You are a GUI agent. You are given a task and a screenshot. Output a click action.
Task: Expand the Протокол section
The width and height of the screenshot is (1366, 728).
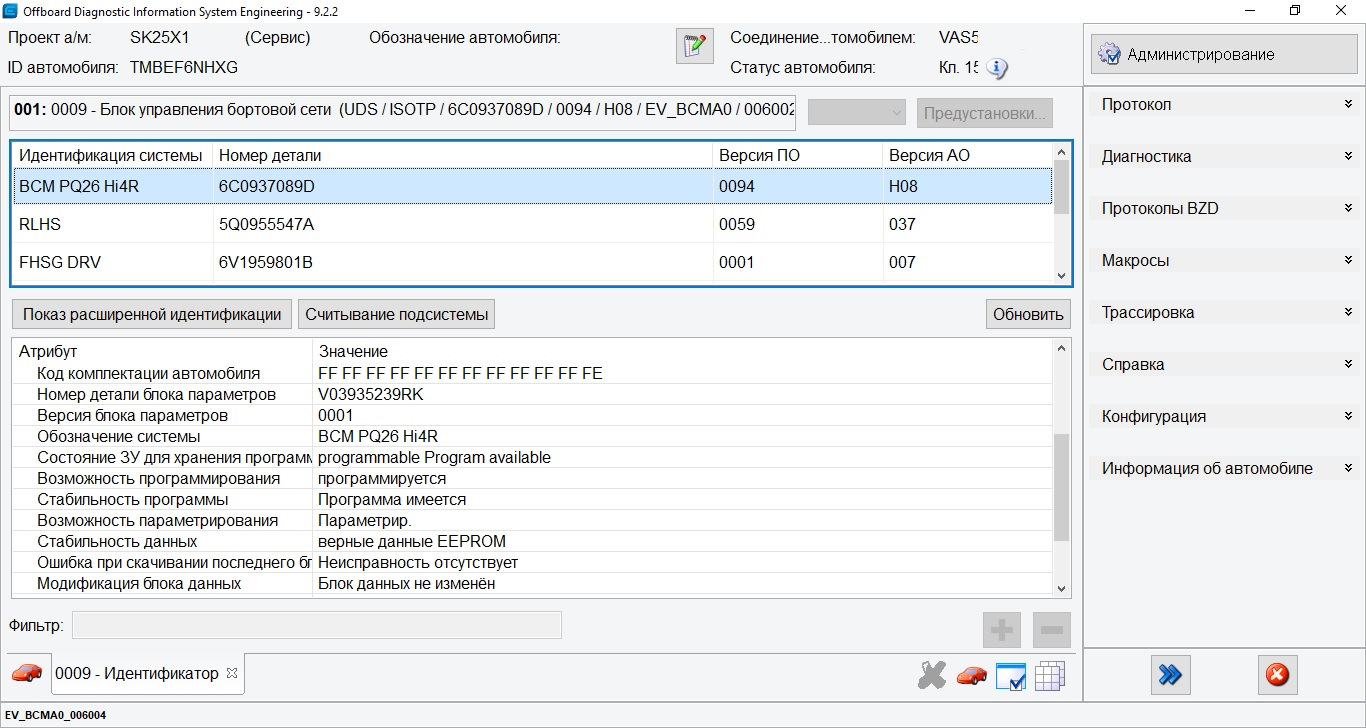pyautogui.click(x=1350, y=104)
